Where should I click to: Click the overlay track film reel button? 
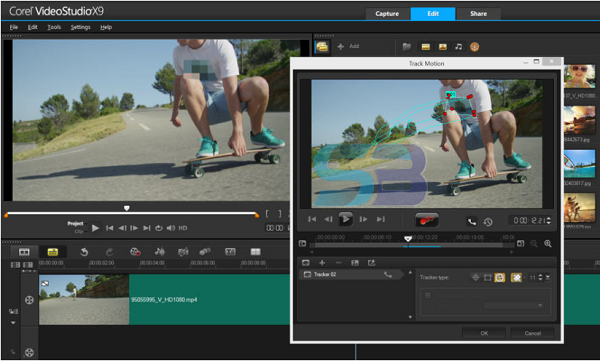29,352
